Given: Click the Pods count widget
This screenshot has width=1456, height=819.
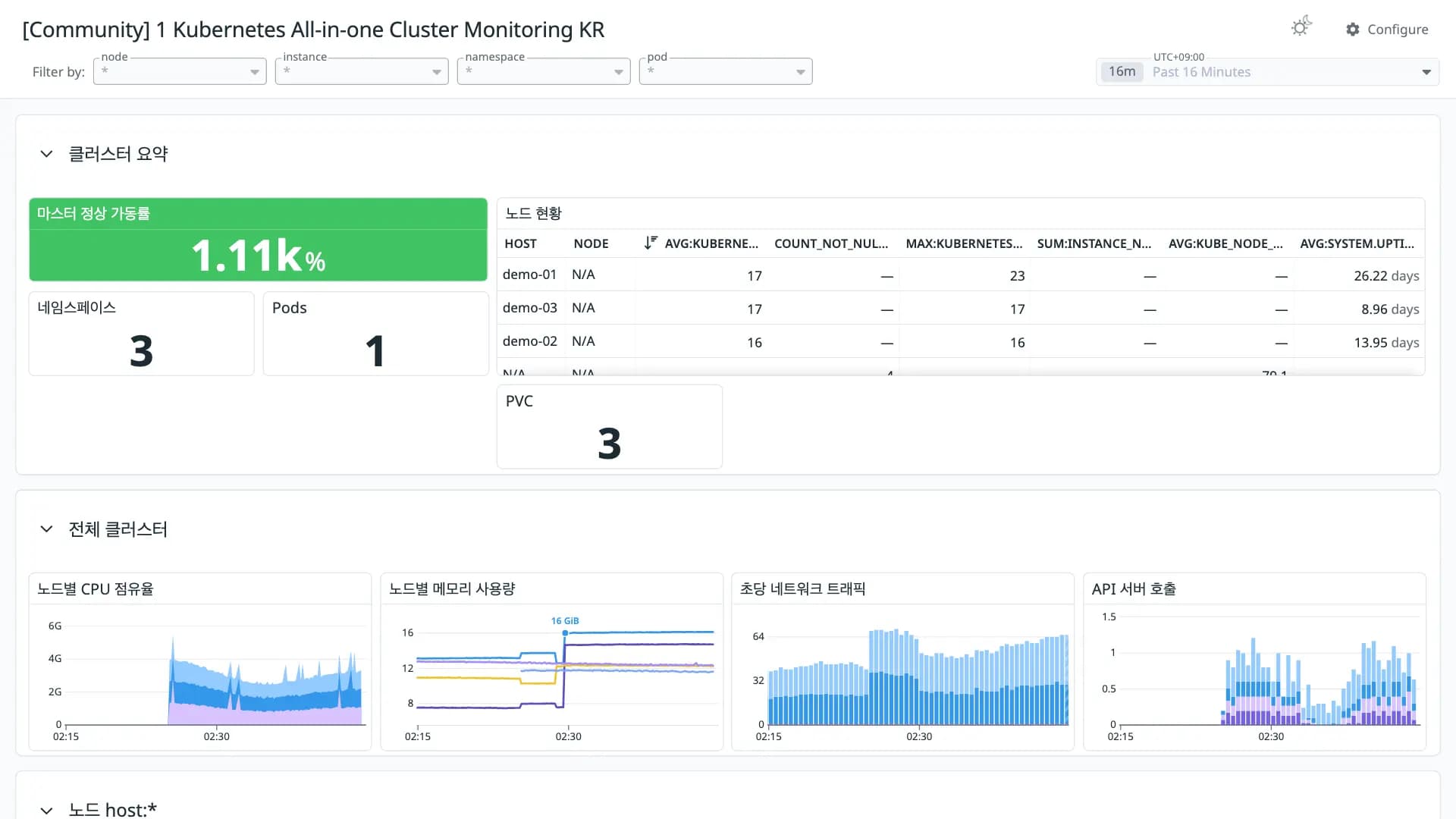Looking at the screenshot, I should coord(375,334).
